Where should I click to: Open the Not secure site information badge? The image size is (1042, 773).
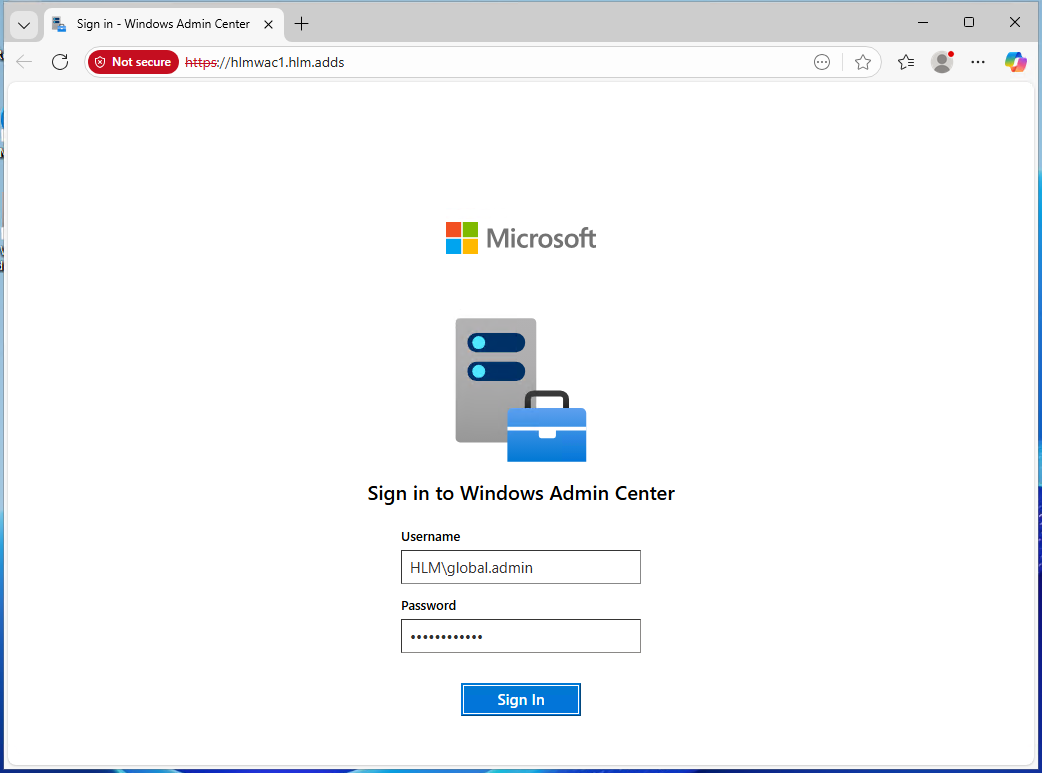point(133,62)
